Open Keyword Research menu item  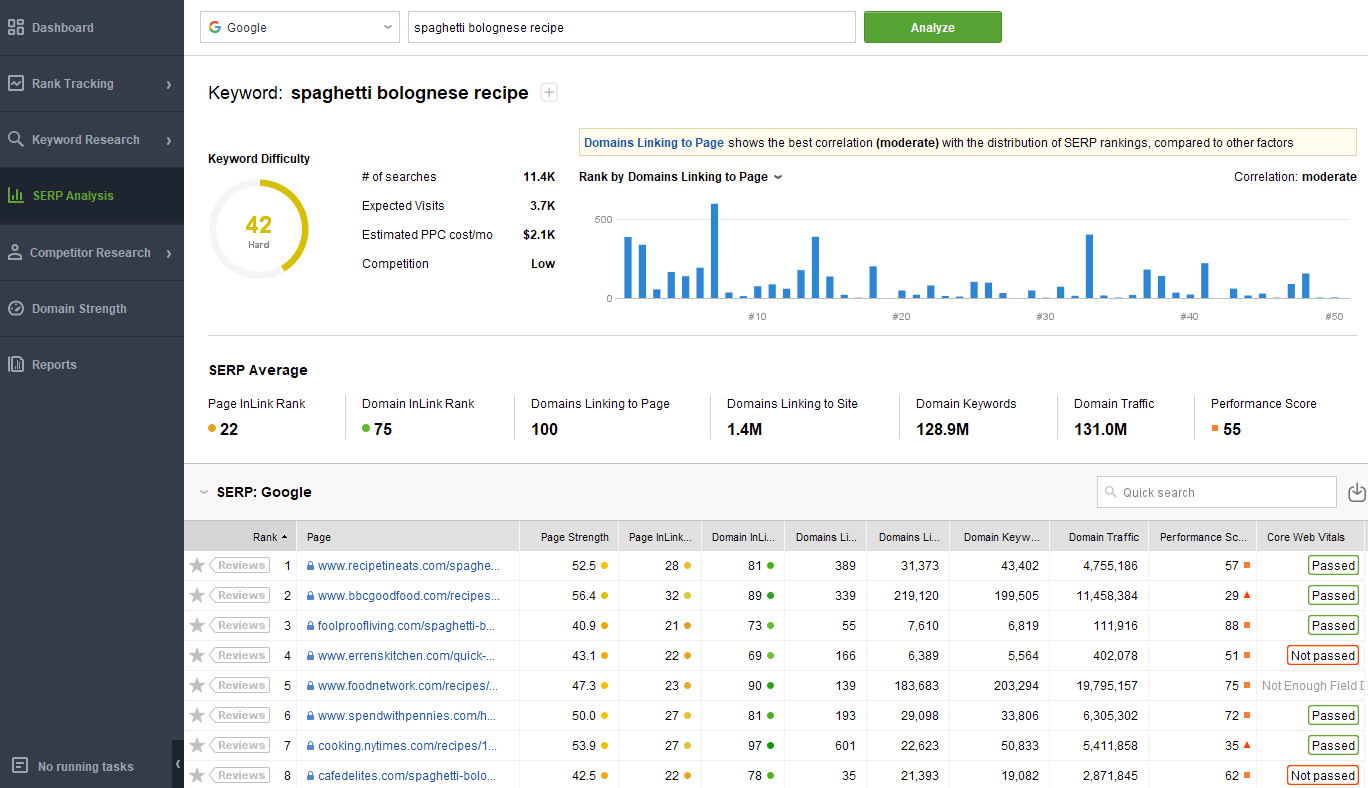(92, 140)
